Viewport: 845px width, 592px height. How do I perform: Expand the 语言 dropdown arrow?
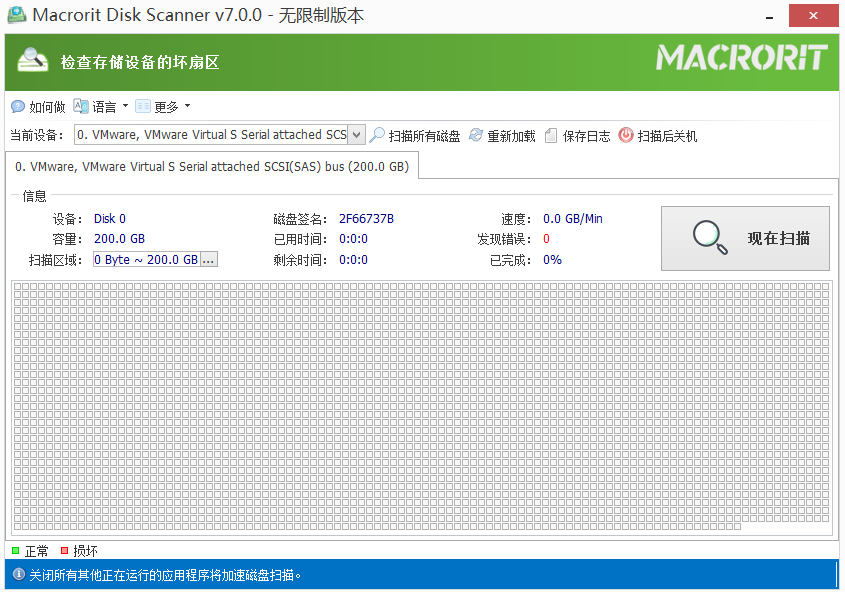125,106
